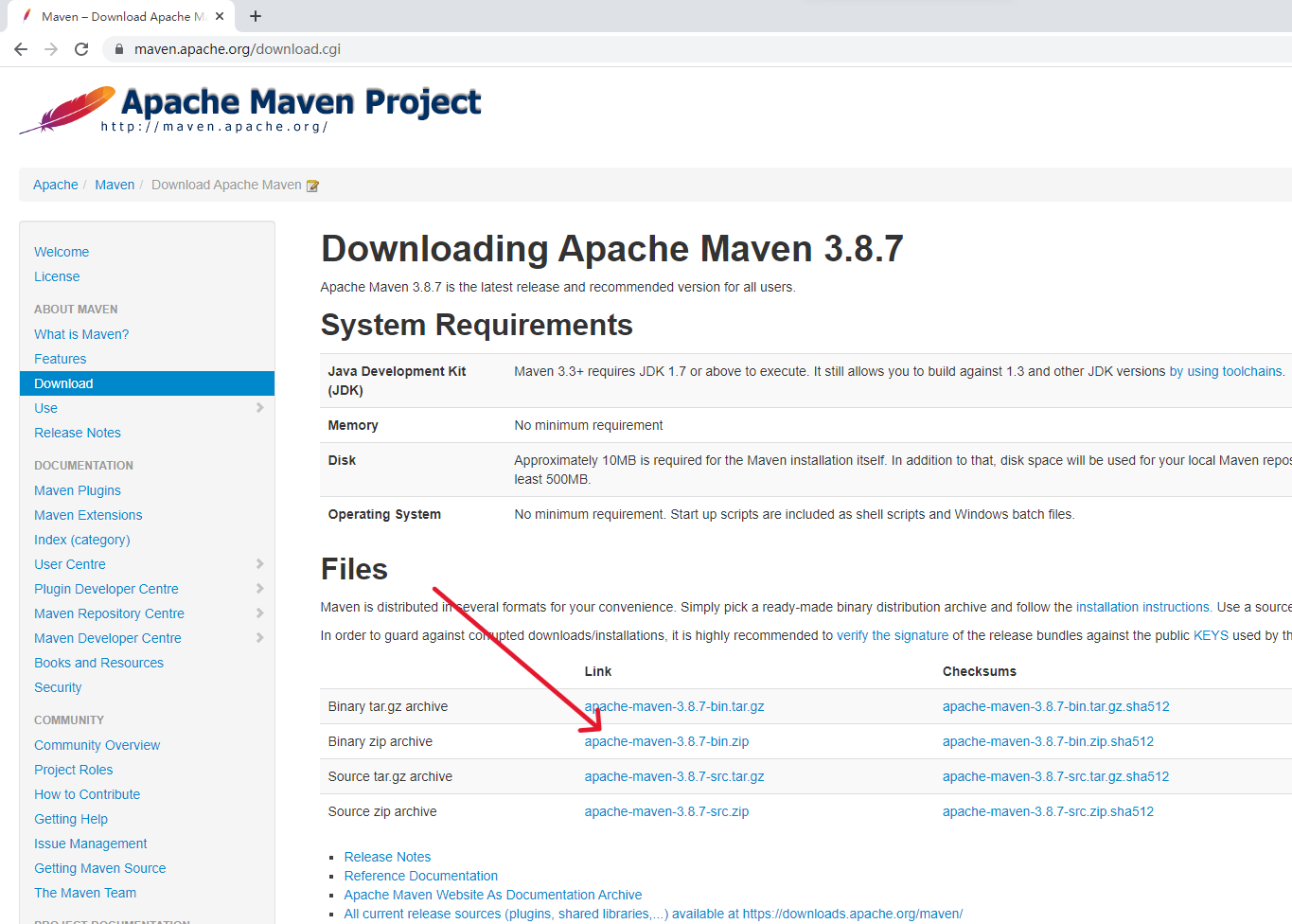This screenshot has width=1292, height=924.
Task: Click the browser back arrow
Action: [21, 49]
